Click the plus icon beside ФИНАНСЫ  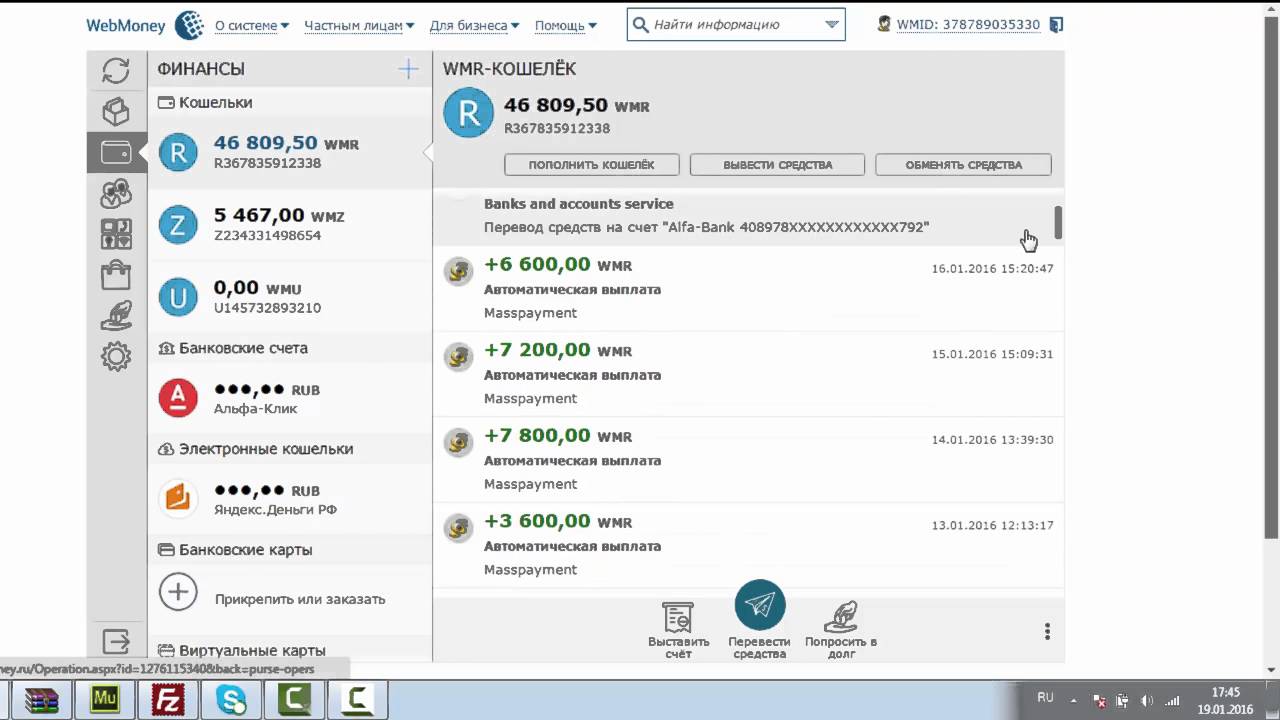(x=408, y=69)
